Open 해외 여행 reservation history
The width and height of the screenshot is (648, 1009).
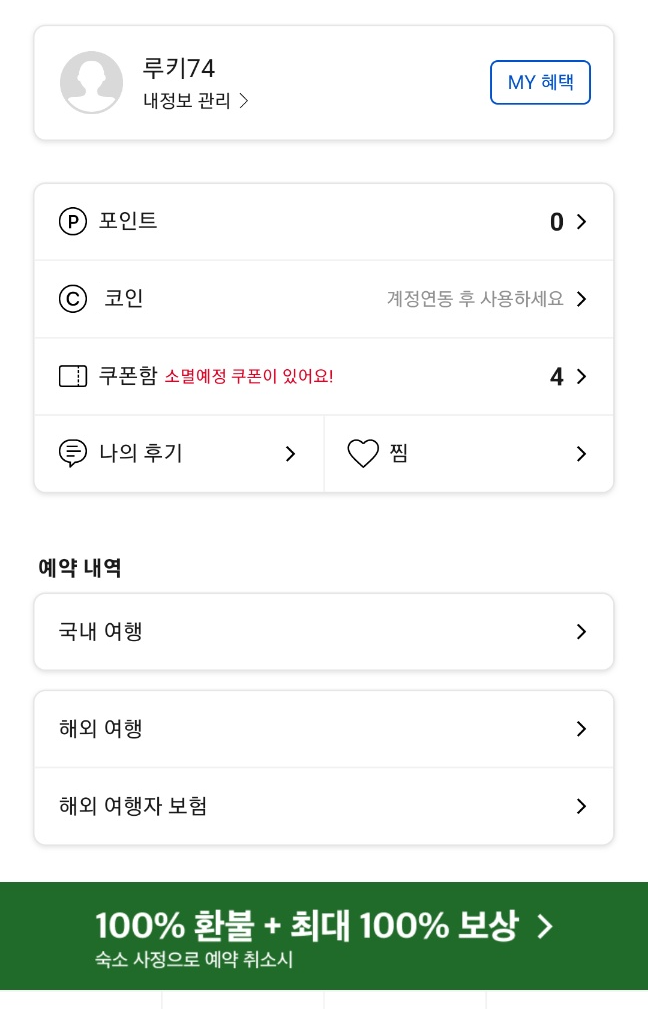[323, 729]
